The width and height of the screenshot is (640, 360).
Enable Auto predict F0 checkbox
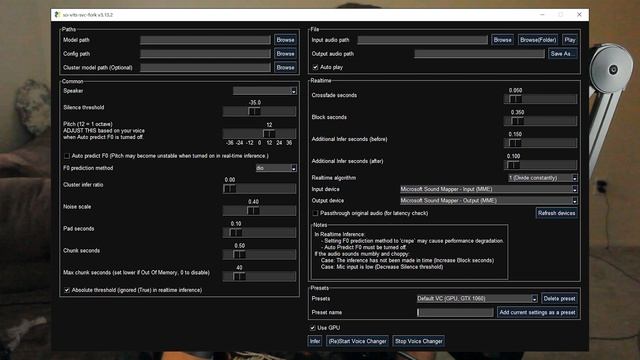pos(67,156)
